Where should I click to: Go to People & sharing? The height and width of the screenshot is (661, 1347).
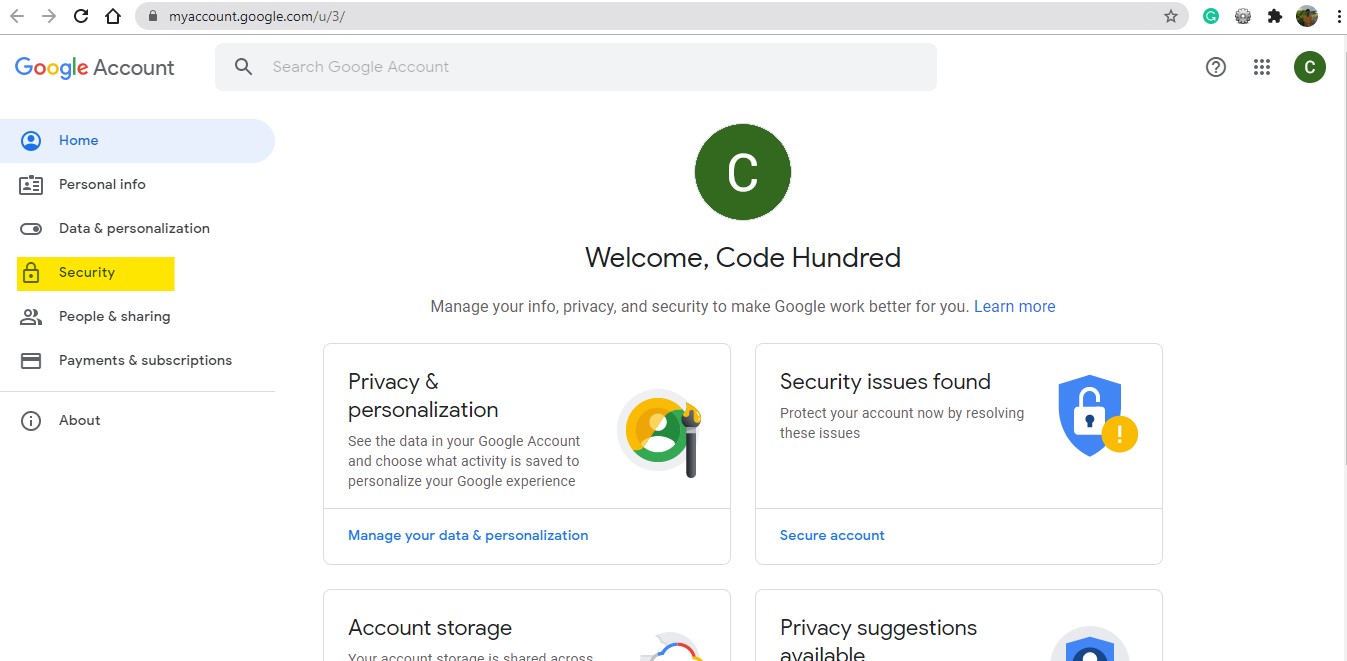(x=114, y=317)
